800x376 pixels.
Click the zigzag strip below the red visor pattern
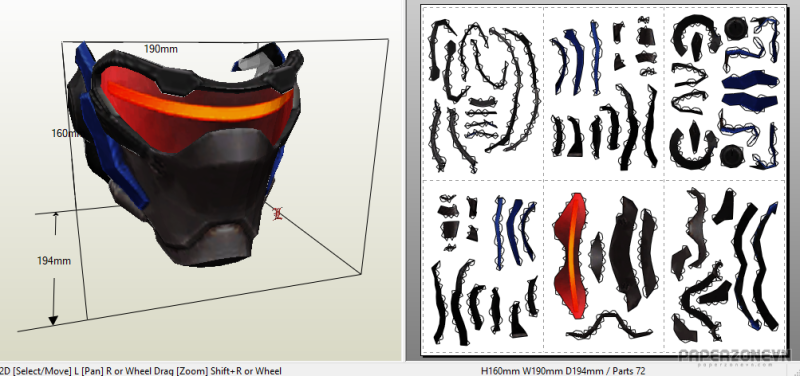(609, 326)
